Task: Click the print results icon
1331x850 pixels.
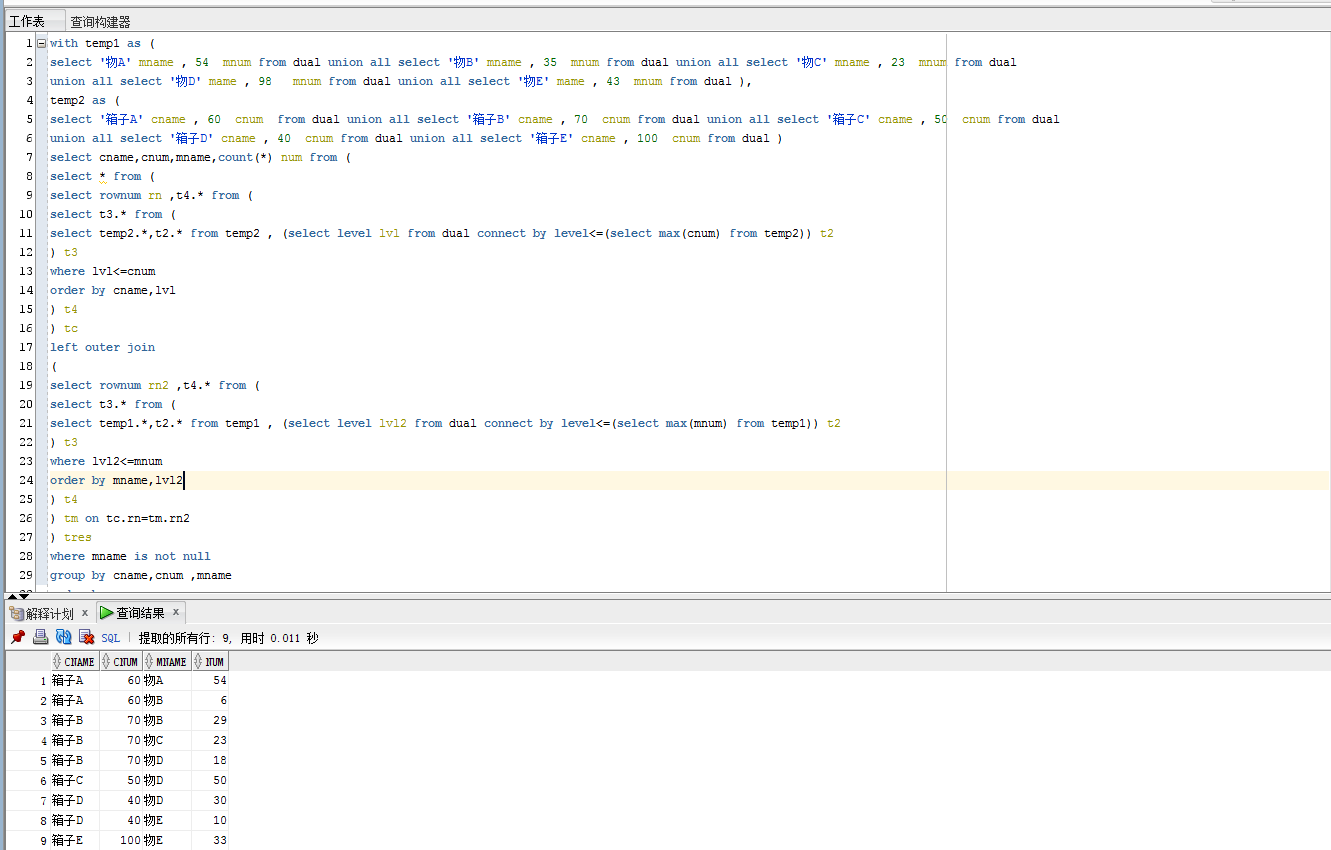Action: pyautogui.click(x=41, y=637)
